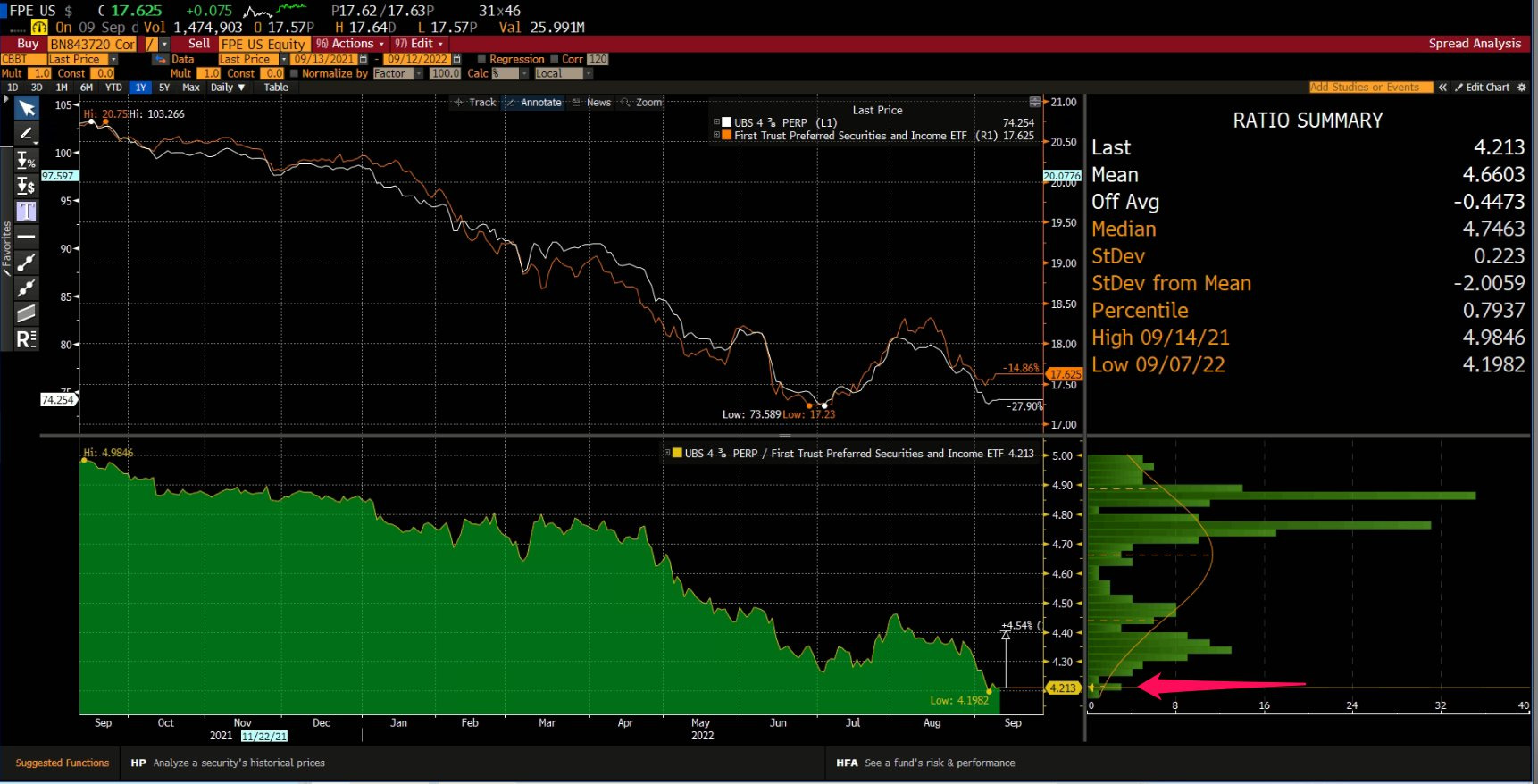Open HP historical prices suggested function
The image size is (1538, 784).
coord(228,763)
